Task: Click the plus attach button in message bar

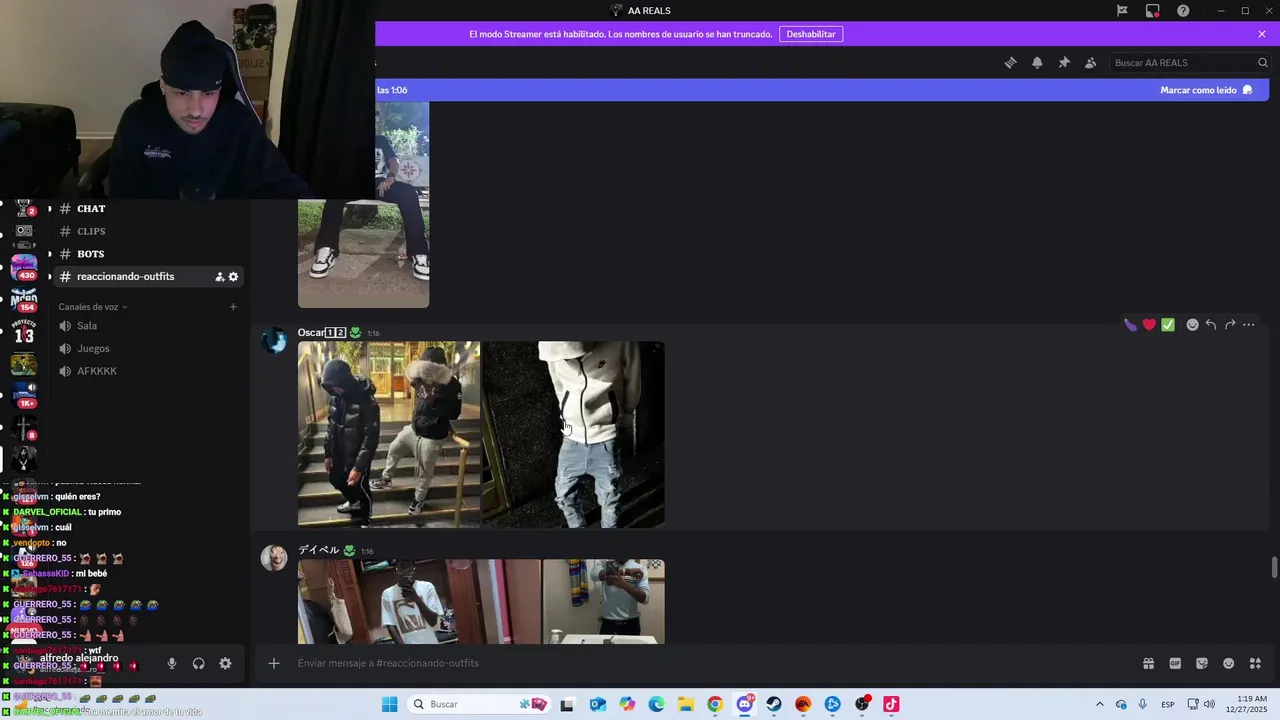Action: click(273, 663)
